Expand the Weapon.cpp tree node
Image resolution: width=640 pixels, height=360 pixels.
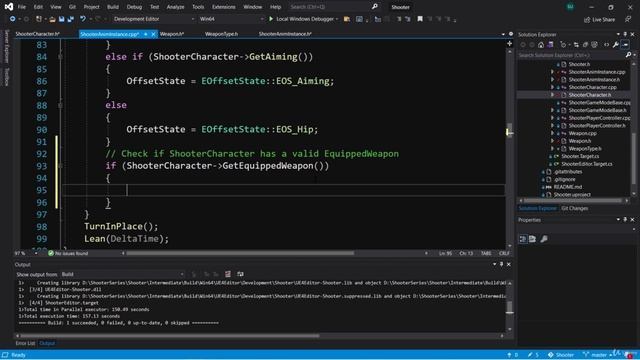coord(553,133)
